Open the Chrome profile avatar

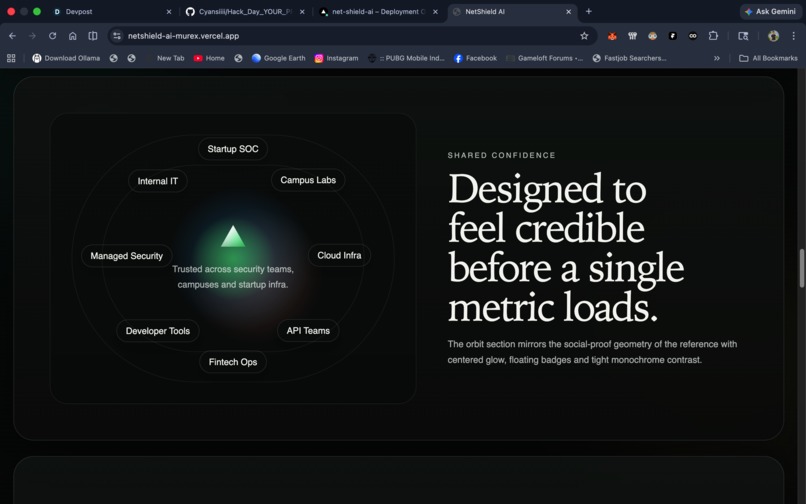pyautogui.click(x=773, y=36)
